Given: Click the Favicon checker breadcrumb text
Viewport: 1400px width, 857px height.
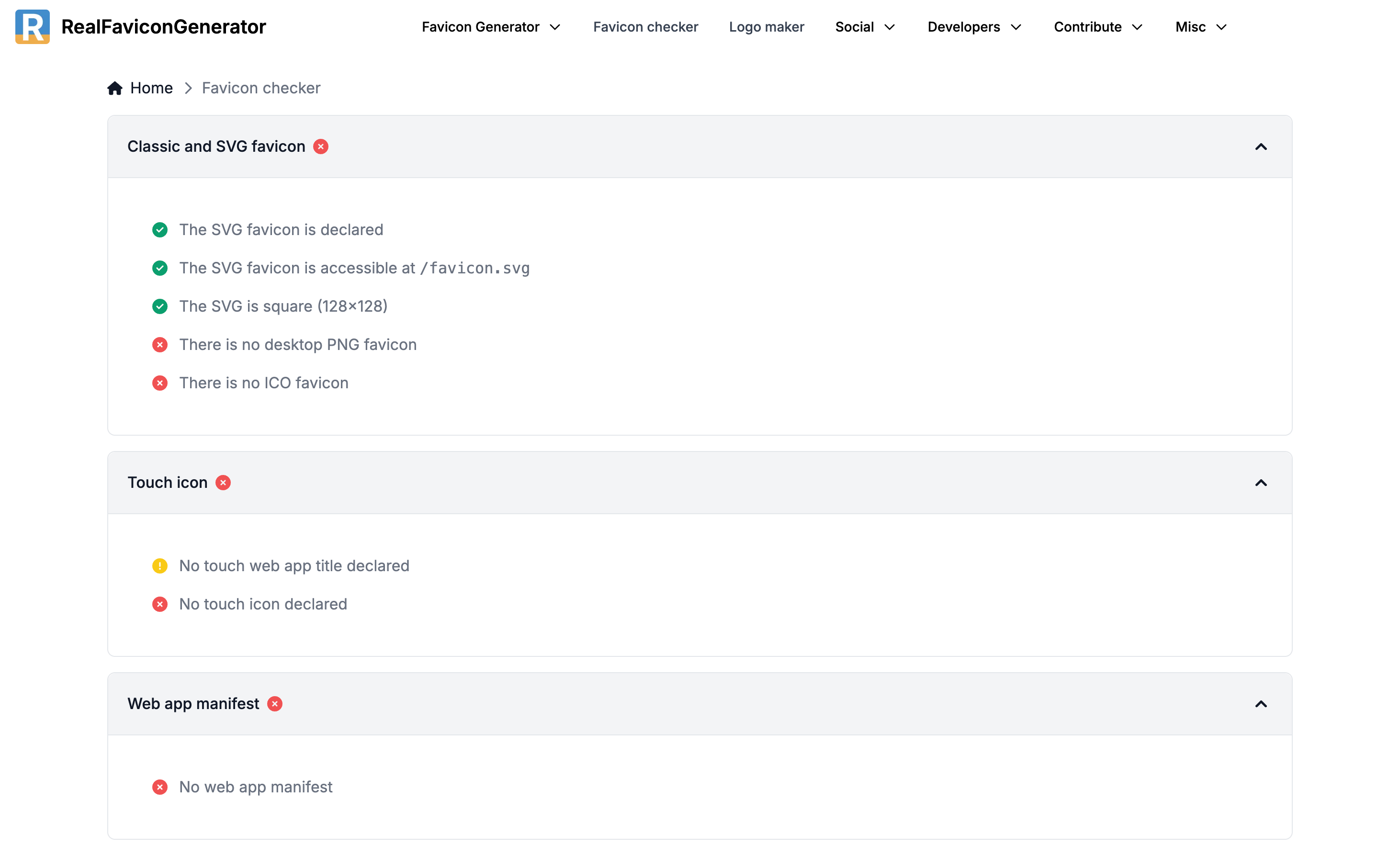Looking at the screenshot, I should [x=261, y=88].
